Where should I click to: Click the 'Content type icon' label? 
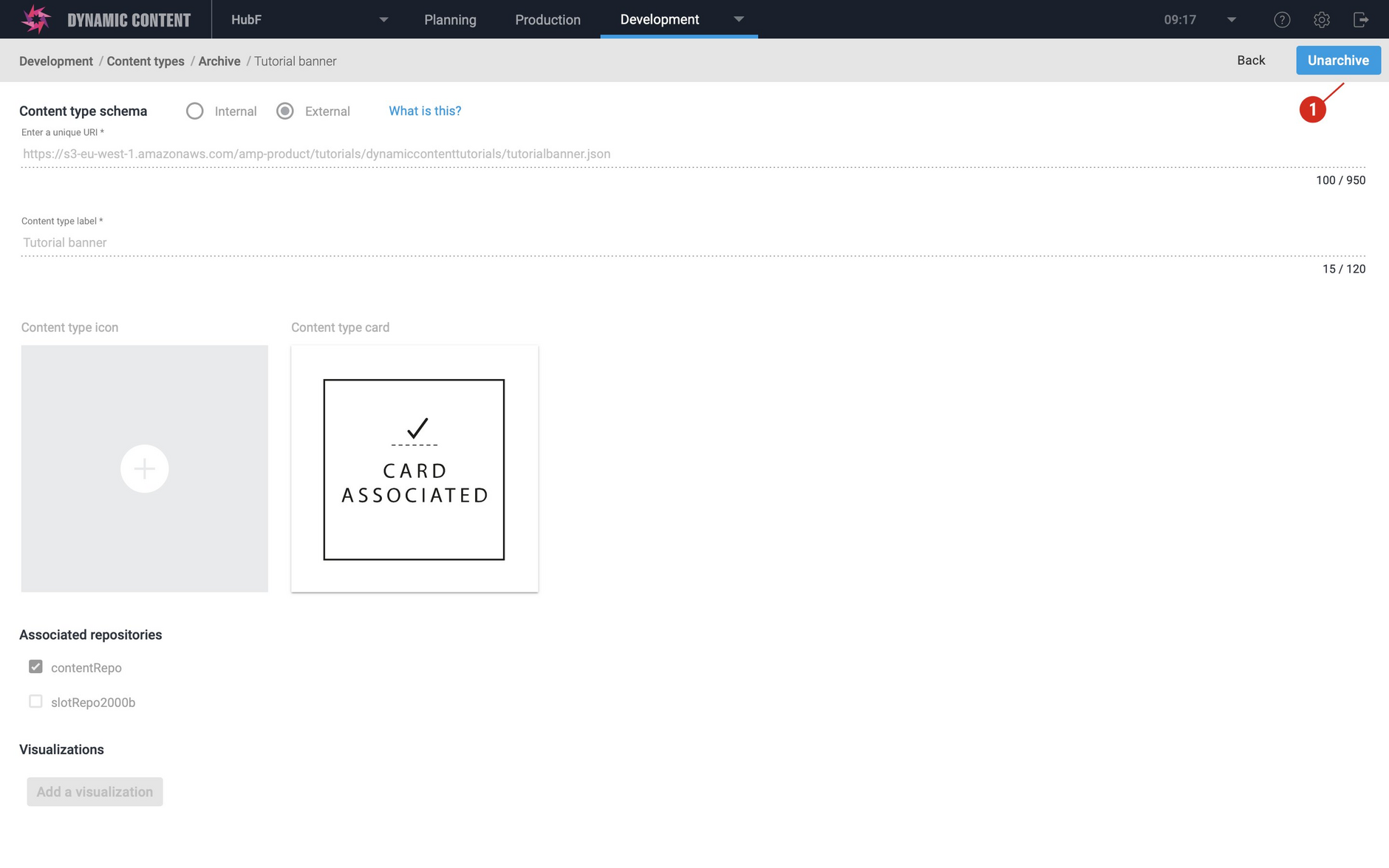(69, 327)
